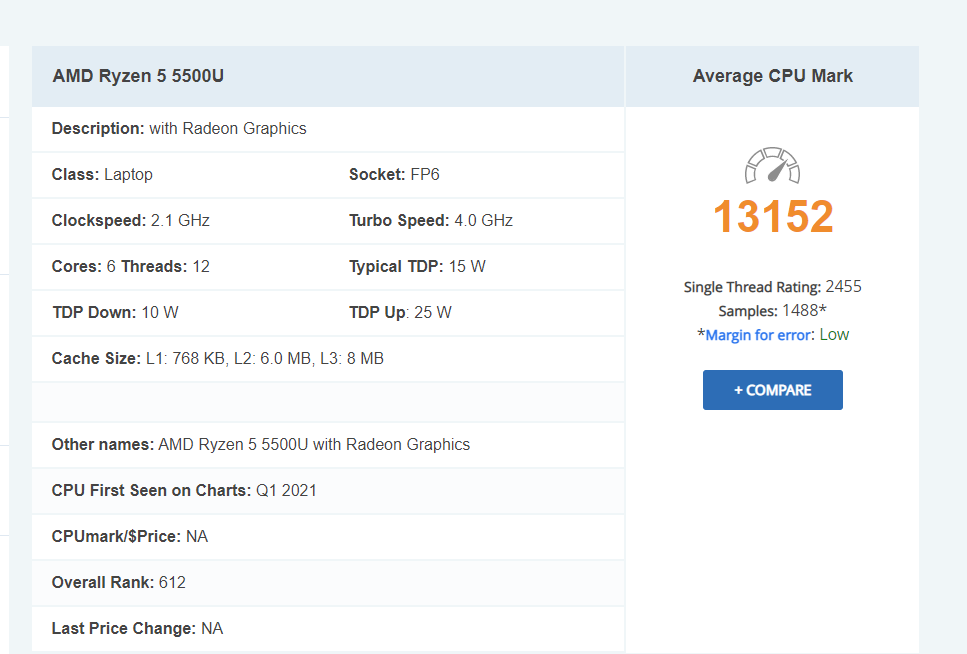Viewport: 967px width, 654px height.
Task: Click the Socket: FP6 entry
Action: click(x=394, y=175)
